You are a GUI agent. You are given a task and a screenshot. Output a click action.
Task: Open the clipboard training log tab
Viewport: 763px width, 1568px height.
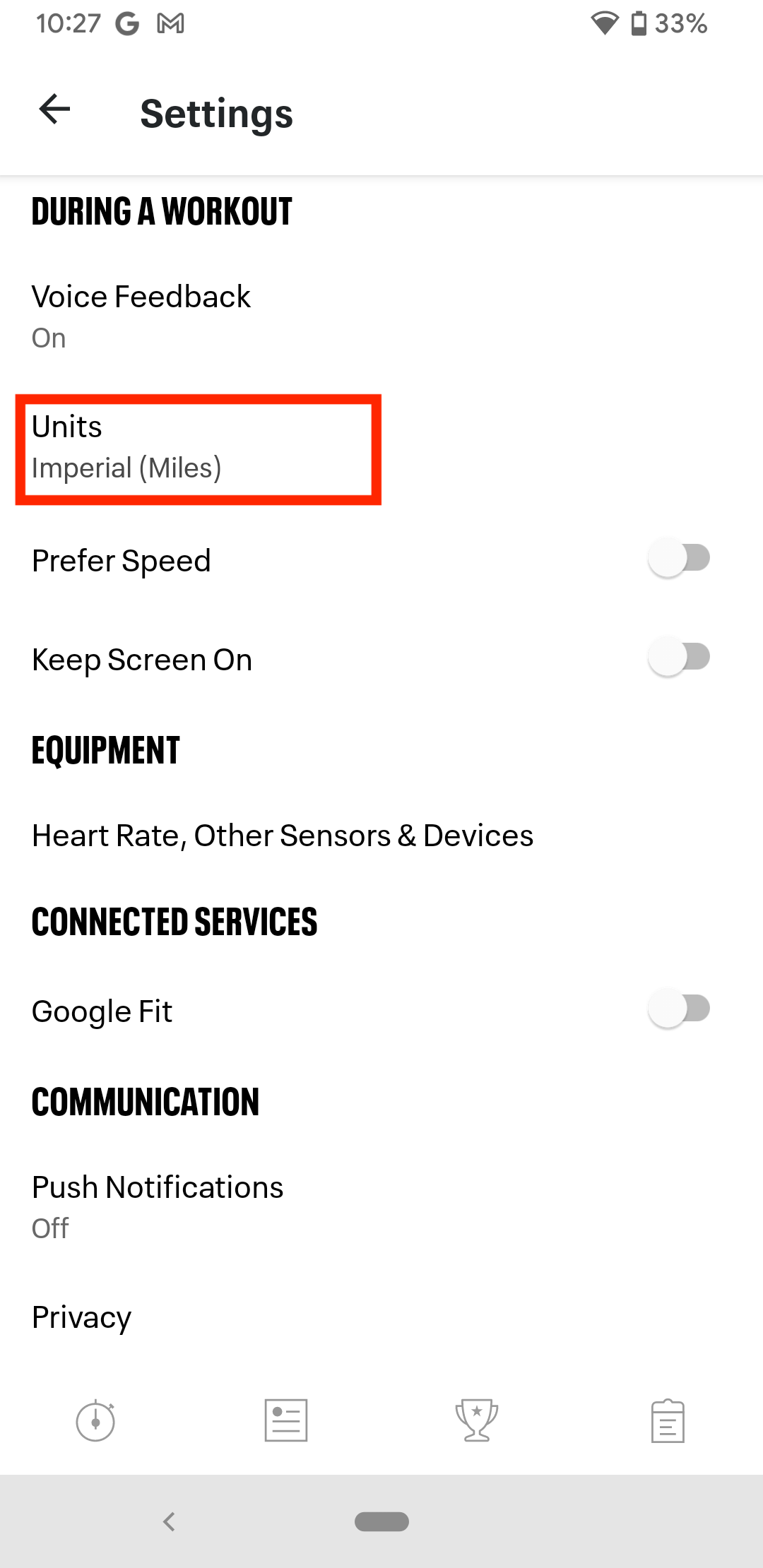[x=668, y=1420]
